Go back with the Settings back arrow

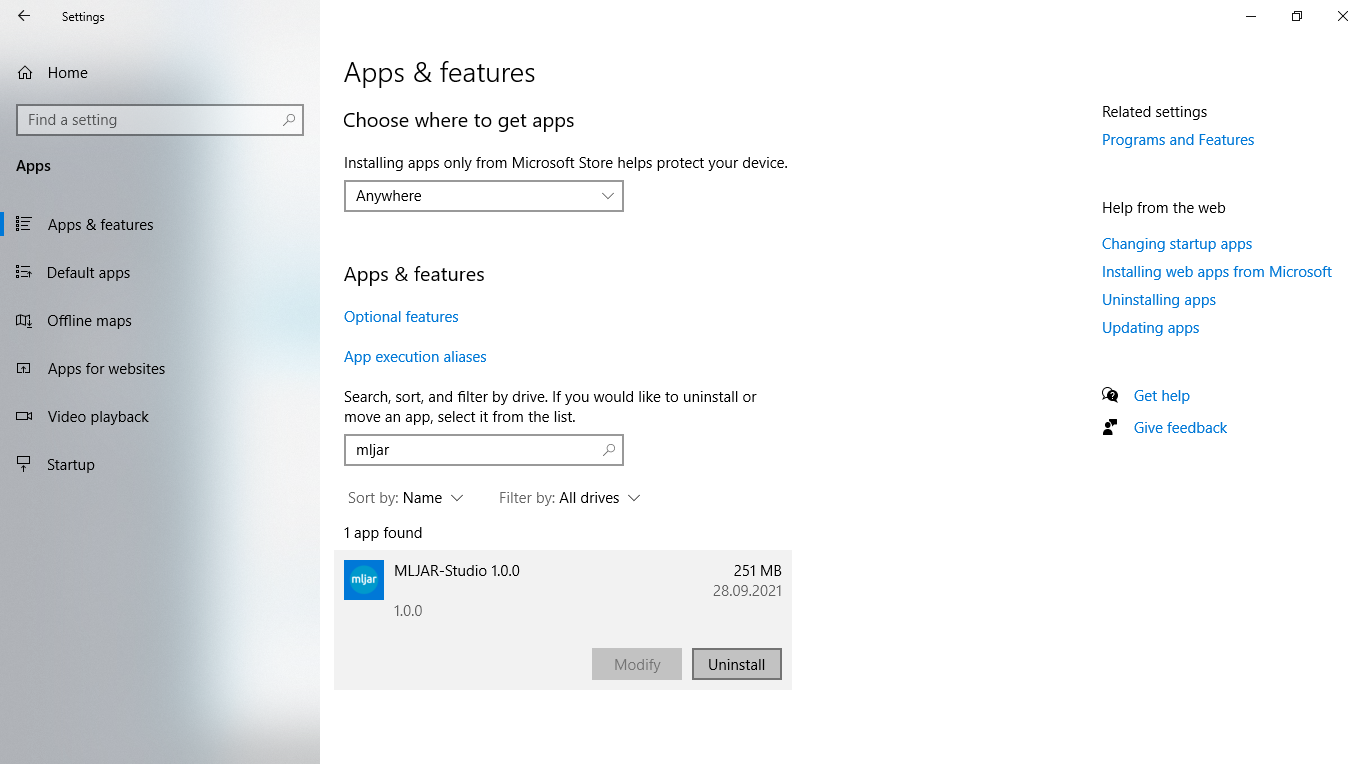pyautogui.click(x=24, y=16)
